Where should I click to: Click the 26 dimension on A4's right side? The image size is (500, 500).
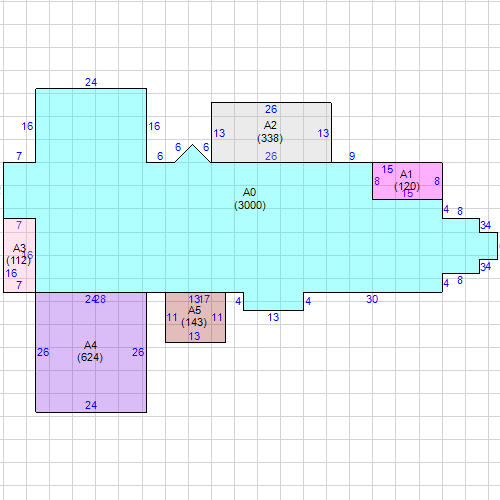(138, 352)
